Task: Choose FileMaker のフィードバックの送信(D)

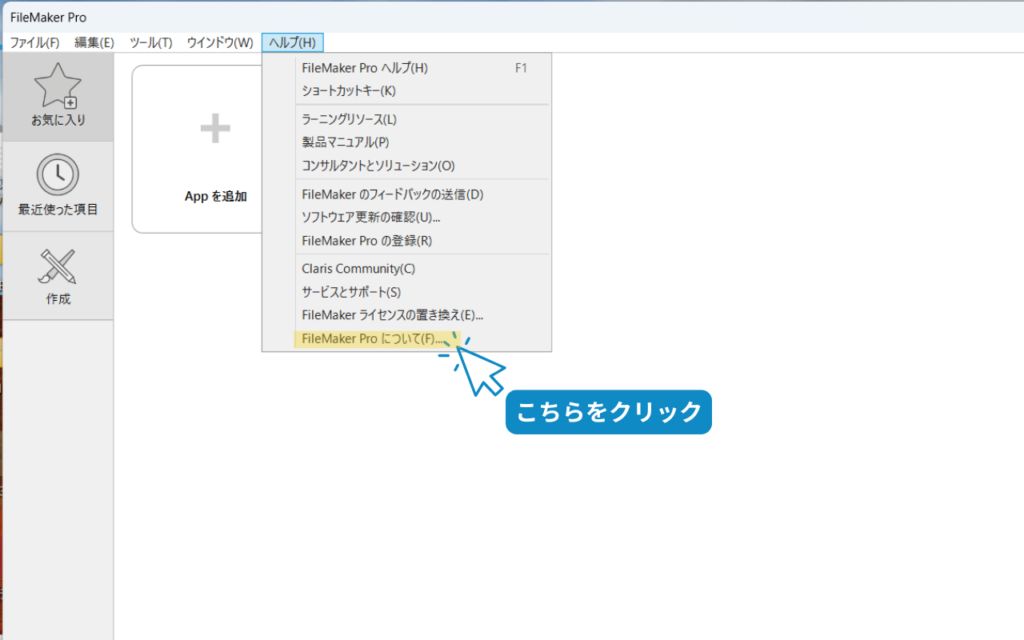Action: [392, 194]
